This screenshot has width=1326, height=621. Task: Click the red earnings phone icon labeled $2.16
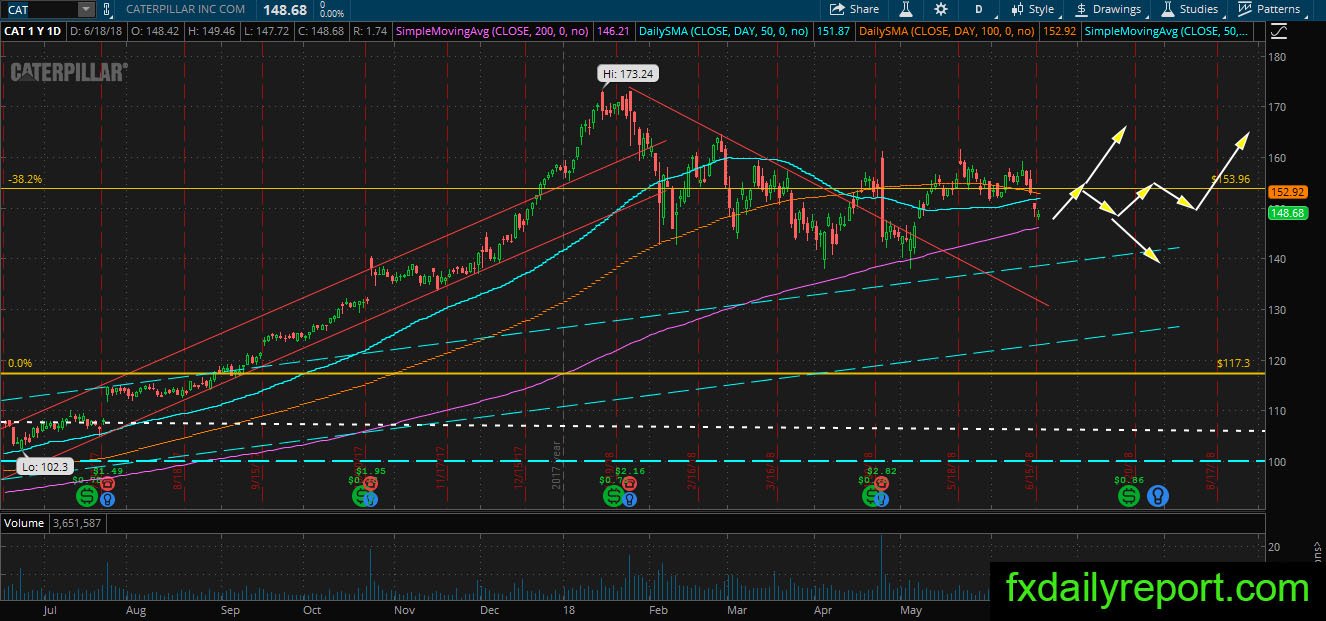(628, 482)
